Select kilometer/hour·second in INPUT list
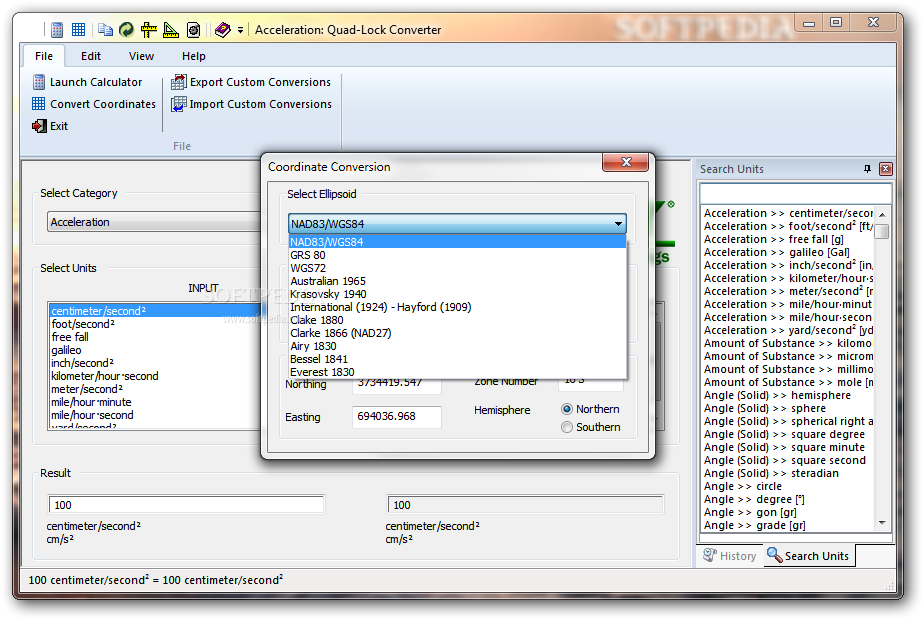This screenshot has width=924, height=620. pos(154,376)
